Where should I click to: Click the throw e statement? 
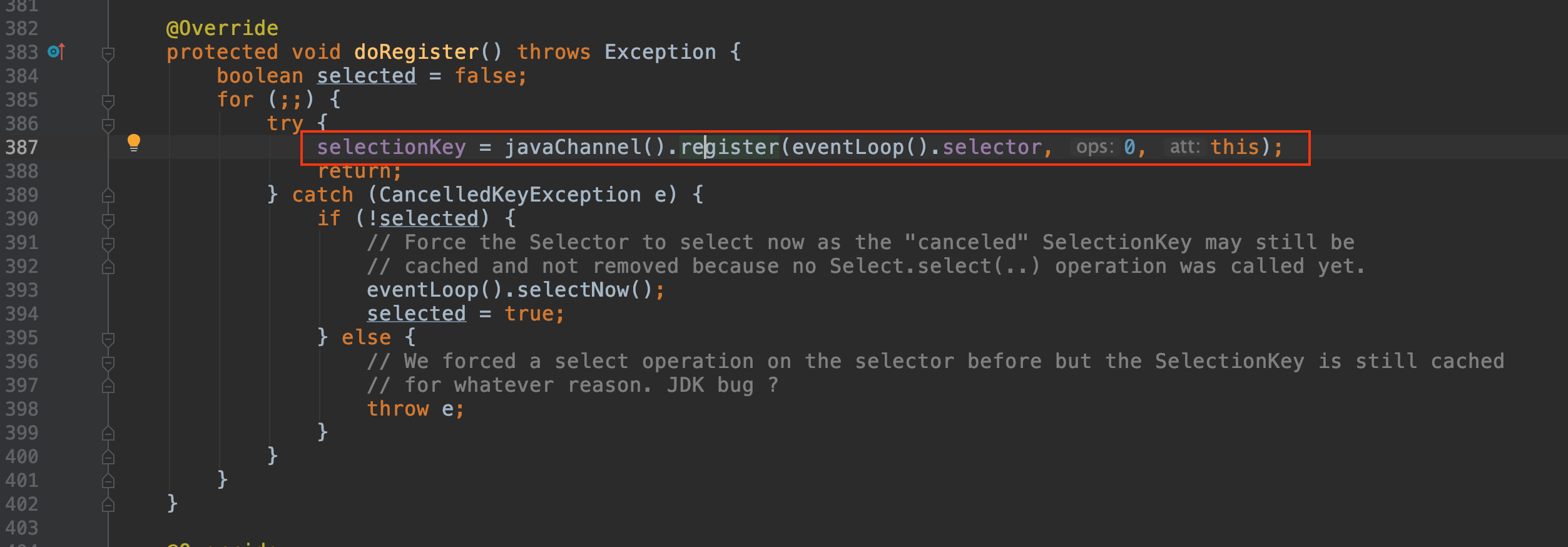click(415, 409)
